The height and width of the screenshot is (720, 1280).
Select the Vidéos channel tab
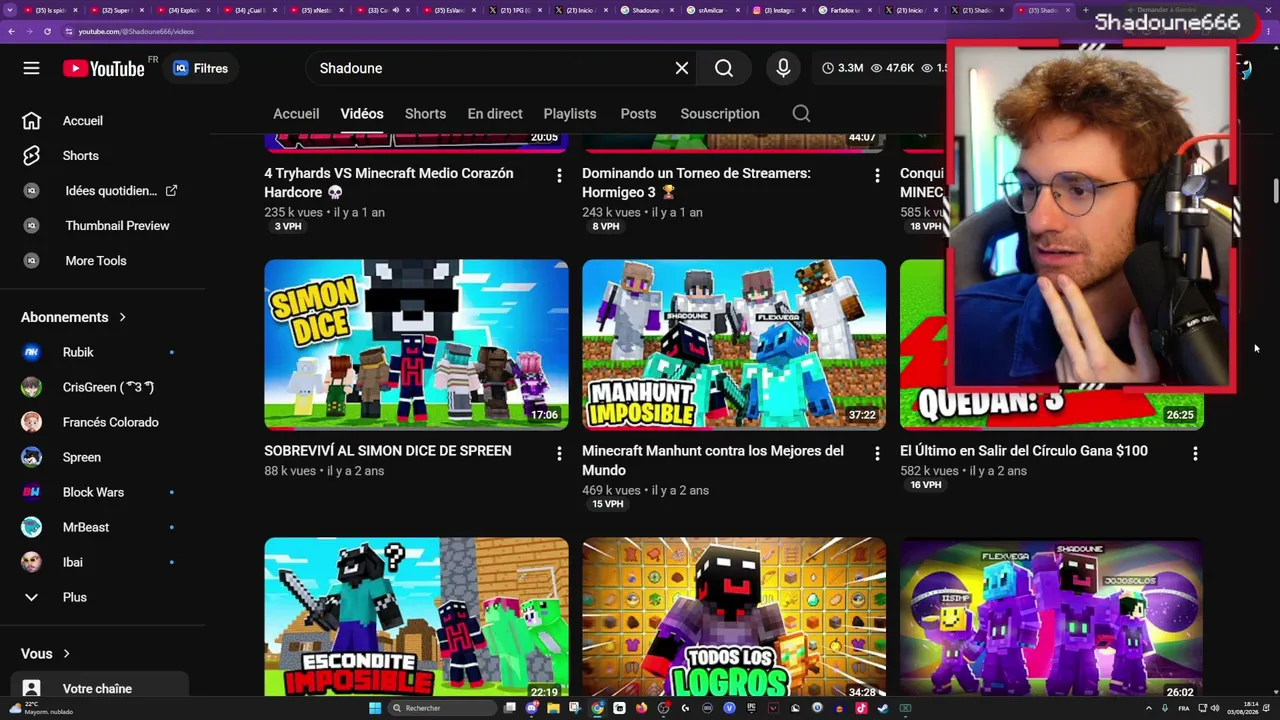[x=362, y=114]
